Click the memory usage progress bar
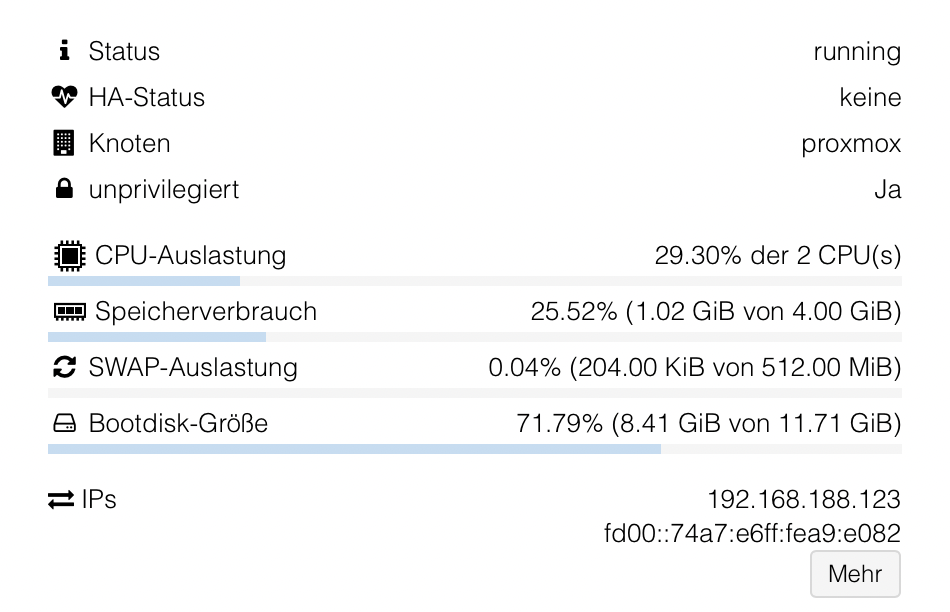 click(x=474, y=337)
